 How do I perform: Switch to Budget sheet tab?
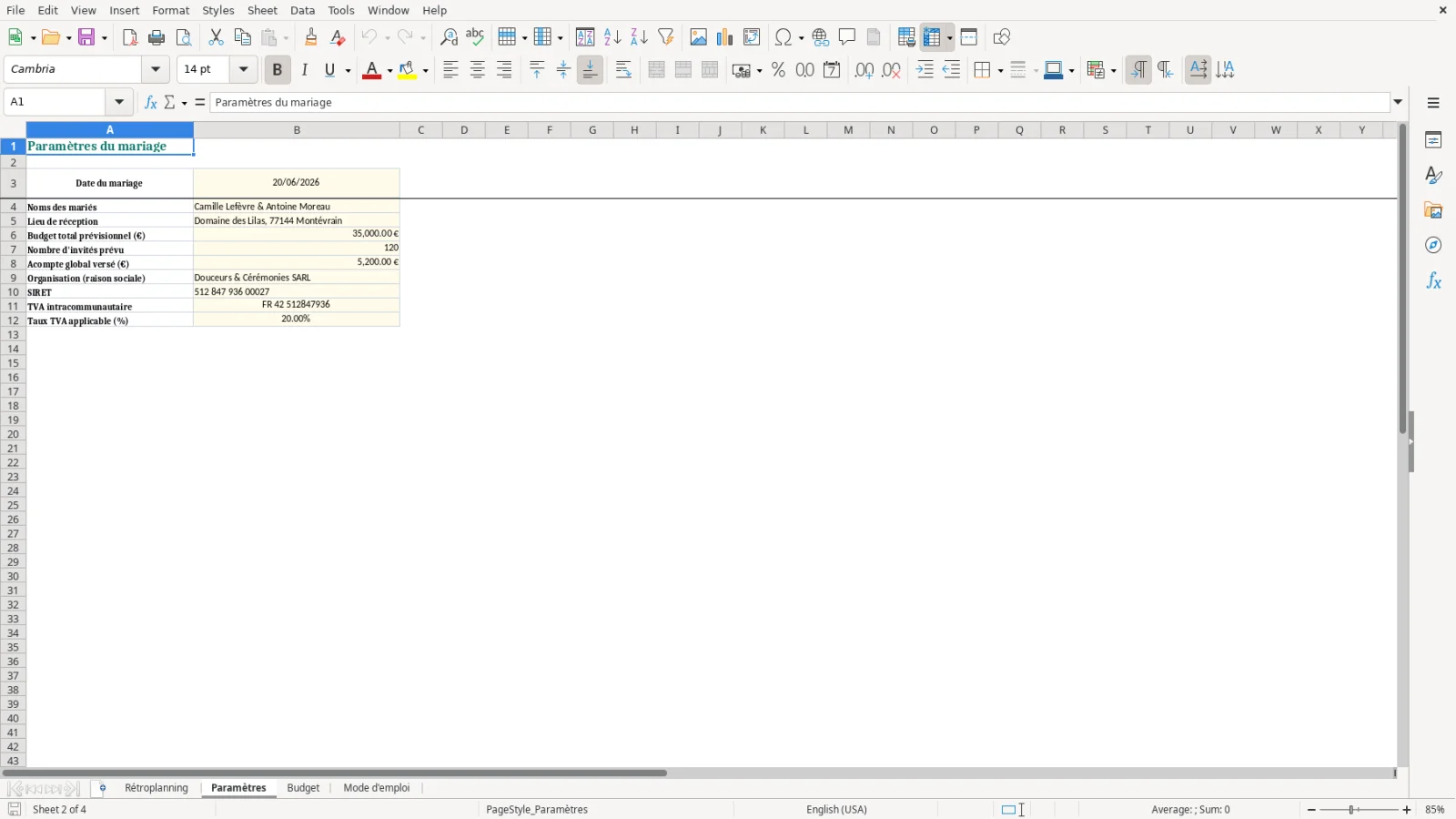pyautogui.click(x=303, y=788)
